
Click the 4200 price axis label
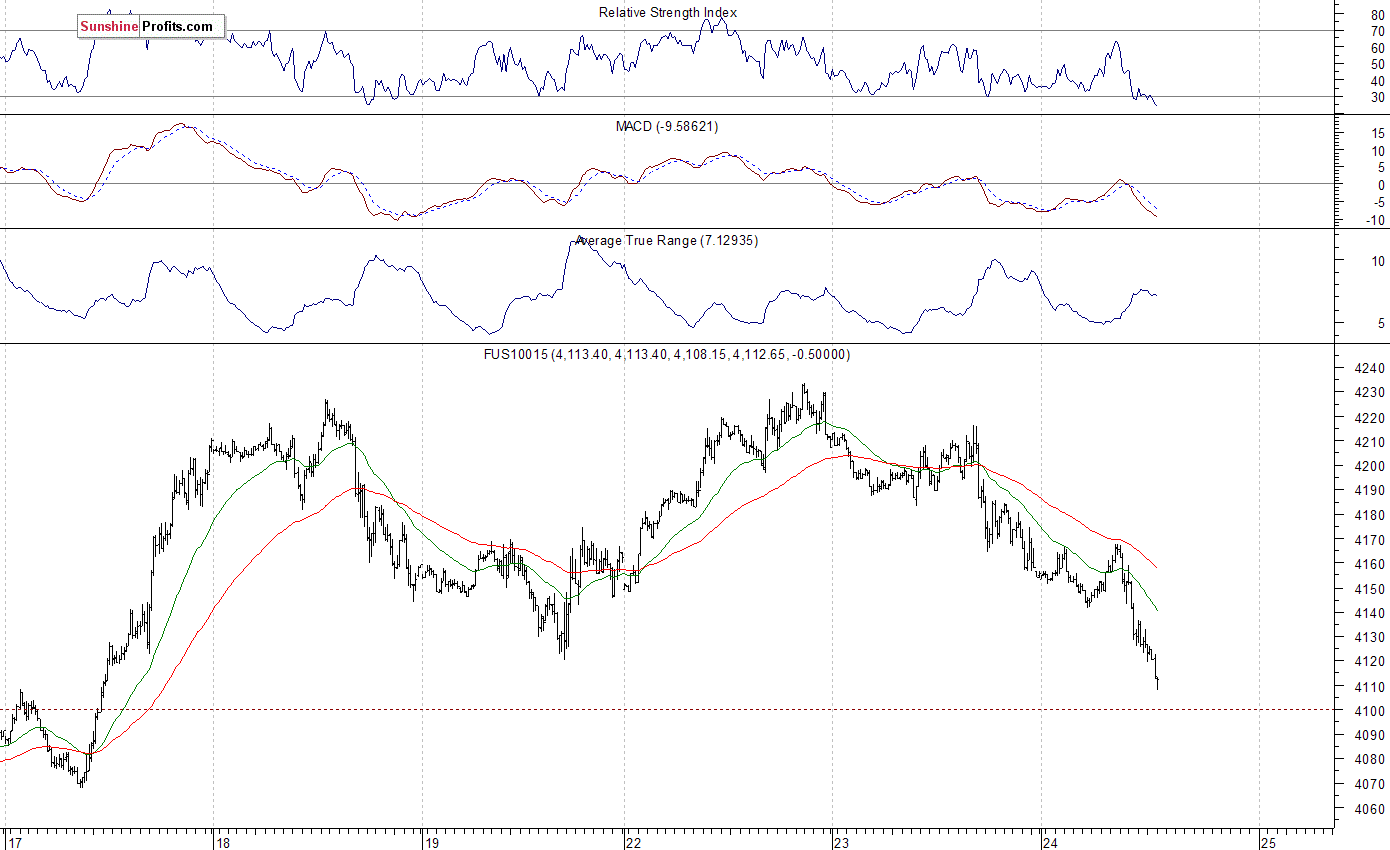(x=1369, y=466)
